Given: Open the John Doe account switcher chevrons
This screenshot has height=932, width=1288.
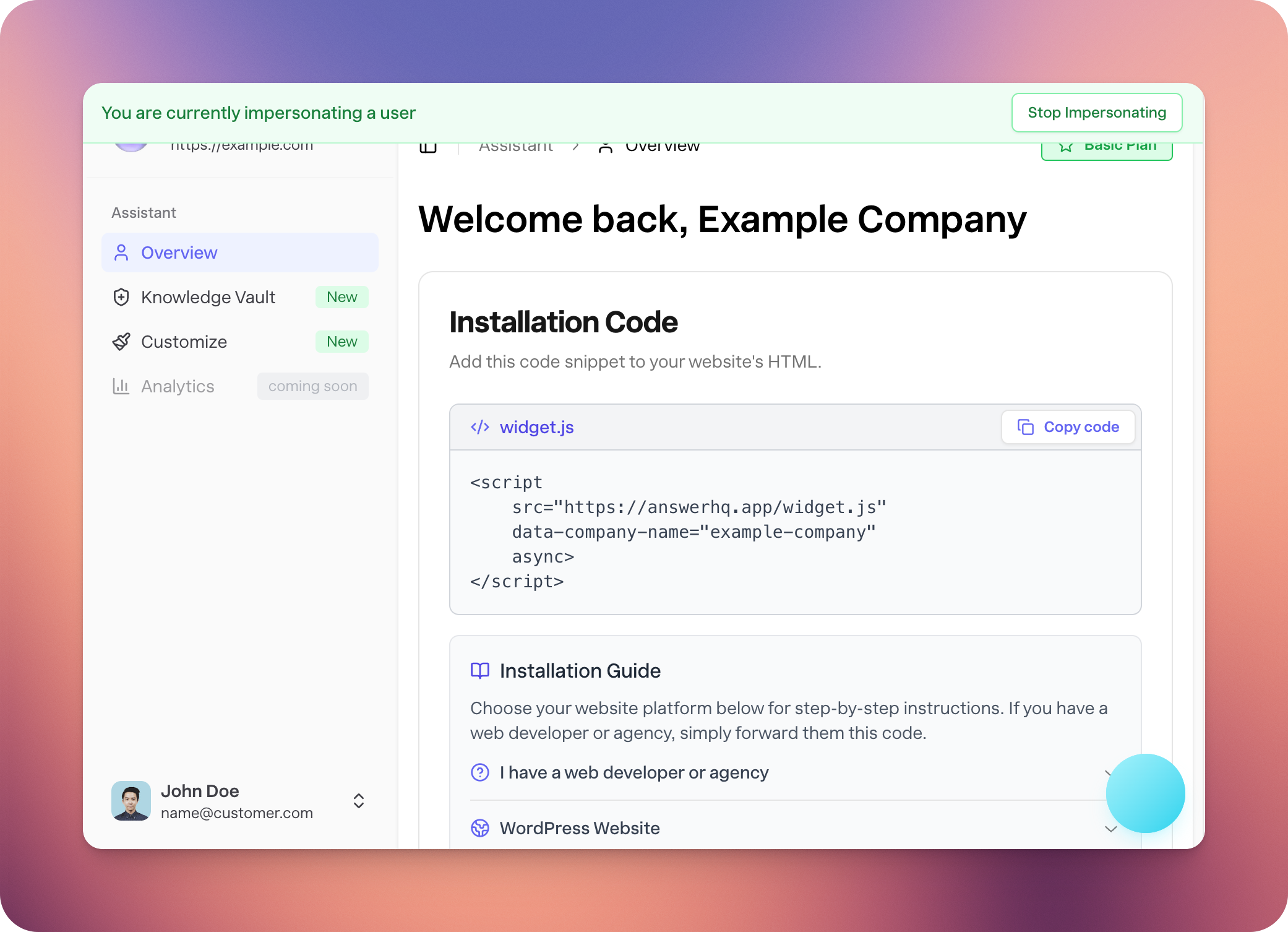Looking at the screenshot, I should click(359, 801).
